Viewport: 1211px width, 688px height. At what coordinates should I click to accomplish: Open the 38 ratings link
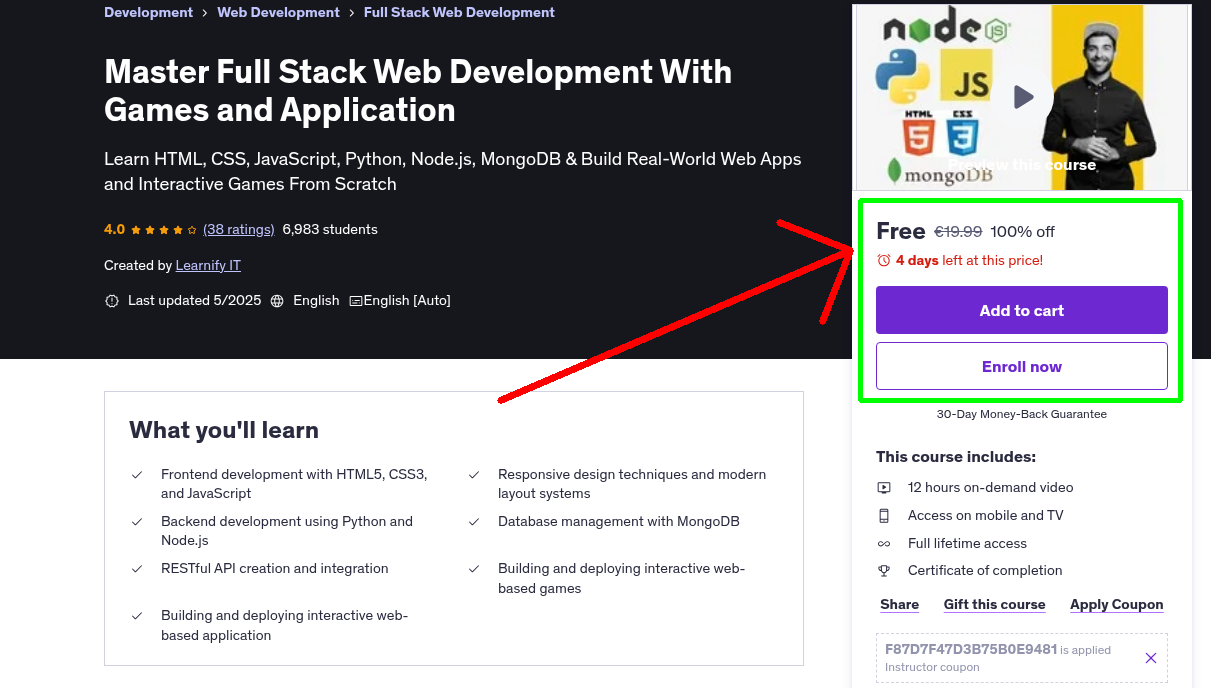click(238, 230)
